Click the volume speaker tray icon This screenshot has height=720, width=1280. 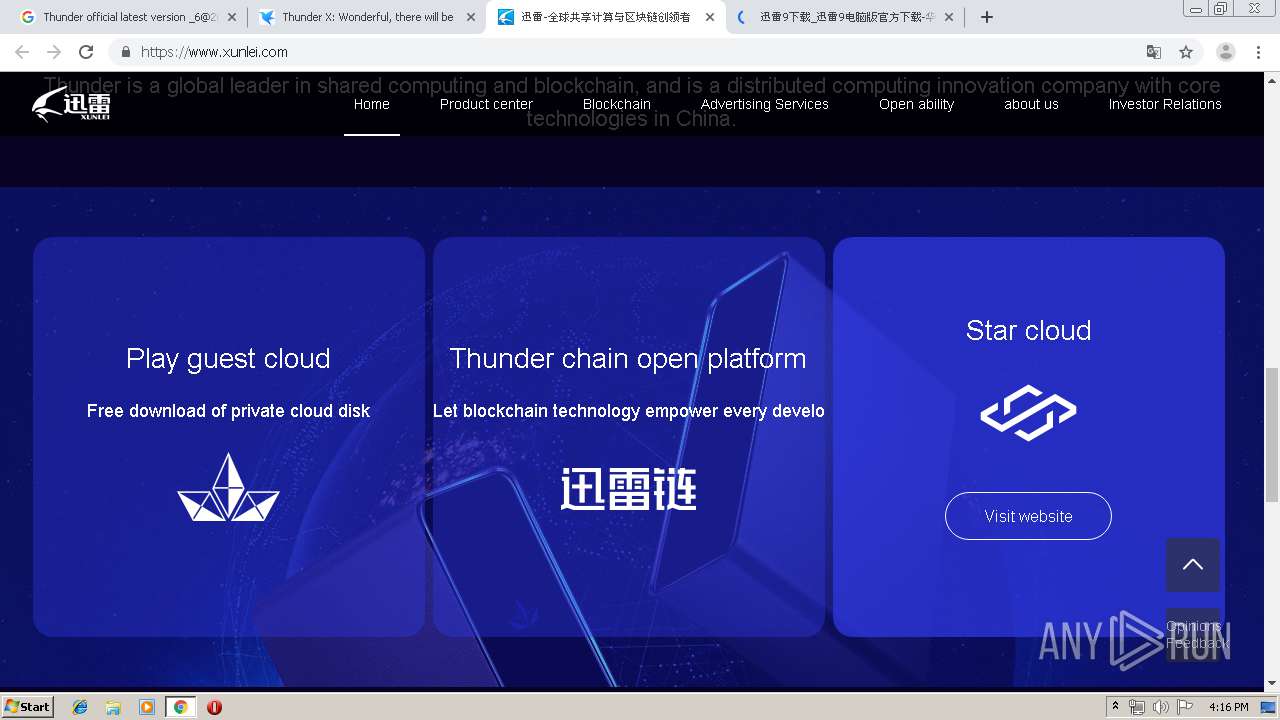coord(1160,707)
